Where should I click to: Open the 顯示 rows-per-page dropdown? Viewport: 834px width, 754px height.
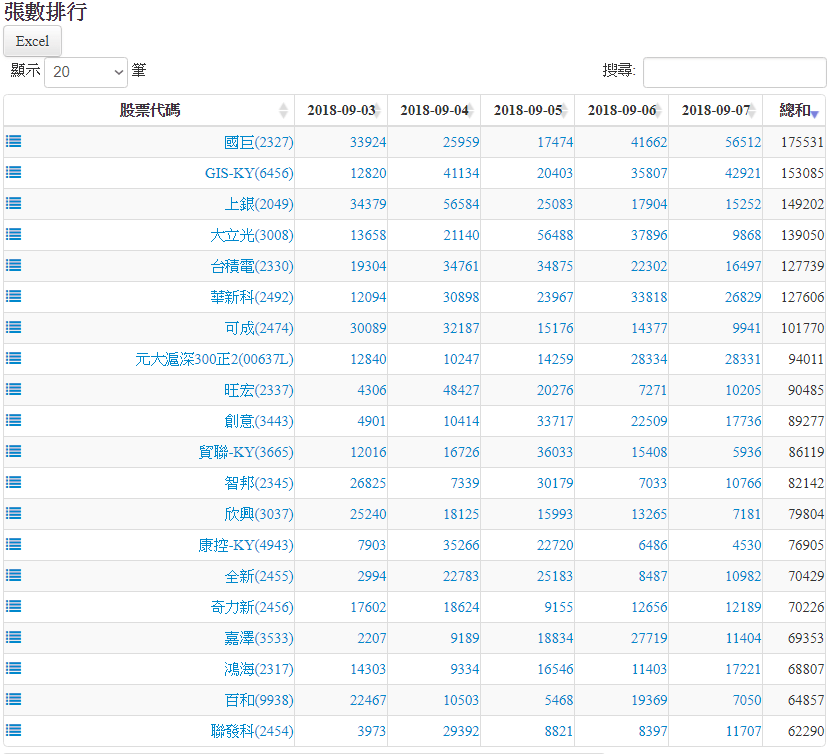(86, 72)
